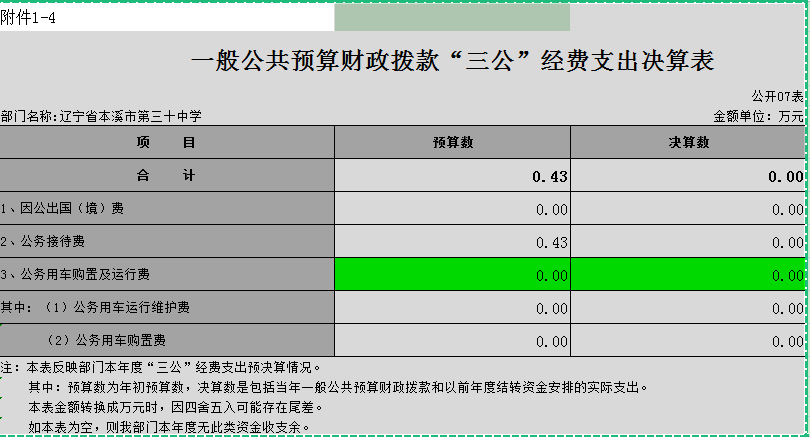Image resolution: width=810 pixels, height=437 pixels.
Task: Select the 金额单位:万元 cell
Action: pos(758,116)
